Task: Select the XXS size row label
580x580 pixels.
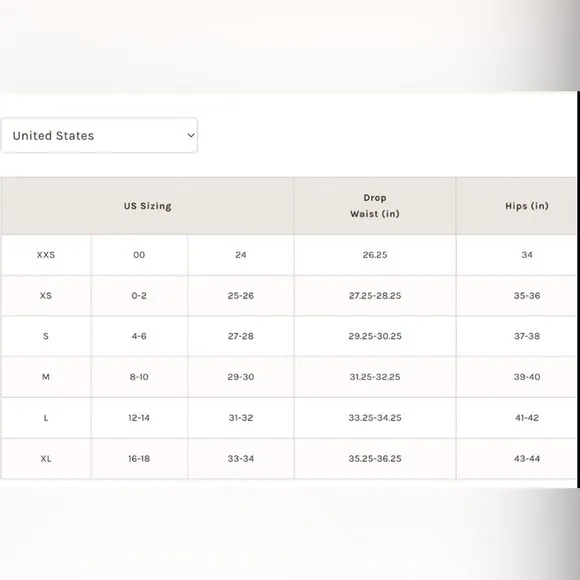Action: (x=46, y=255)
